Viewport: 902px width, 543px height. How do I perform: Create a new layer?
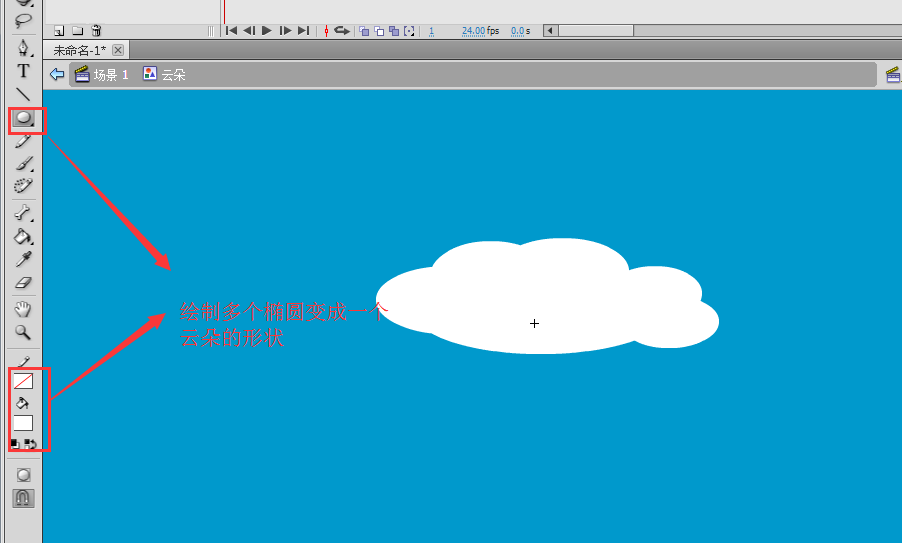tap(59, 31)
